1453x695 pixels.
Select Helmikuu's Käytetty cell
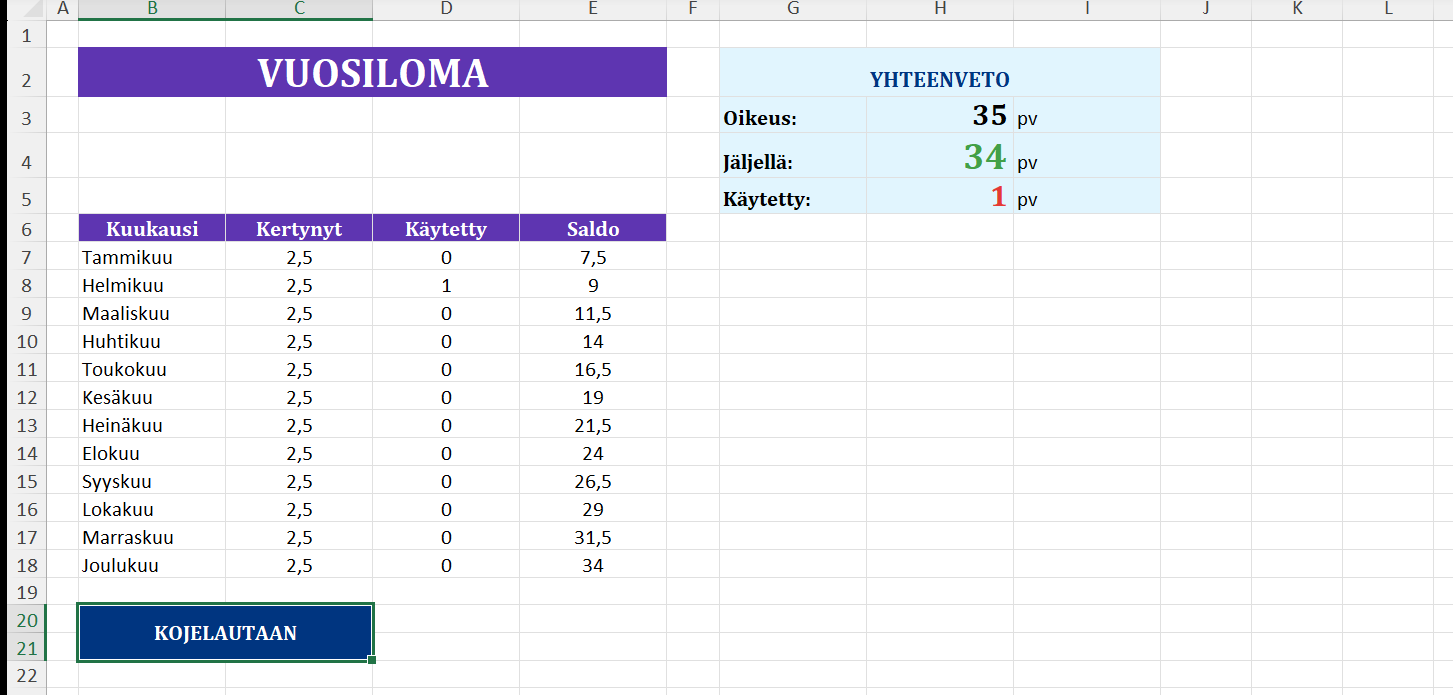pyautogui.click(x=446, y=286)
